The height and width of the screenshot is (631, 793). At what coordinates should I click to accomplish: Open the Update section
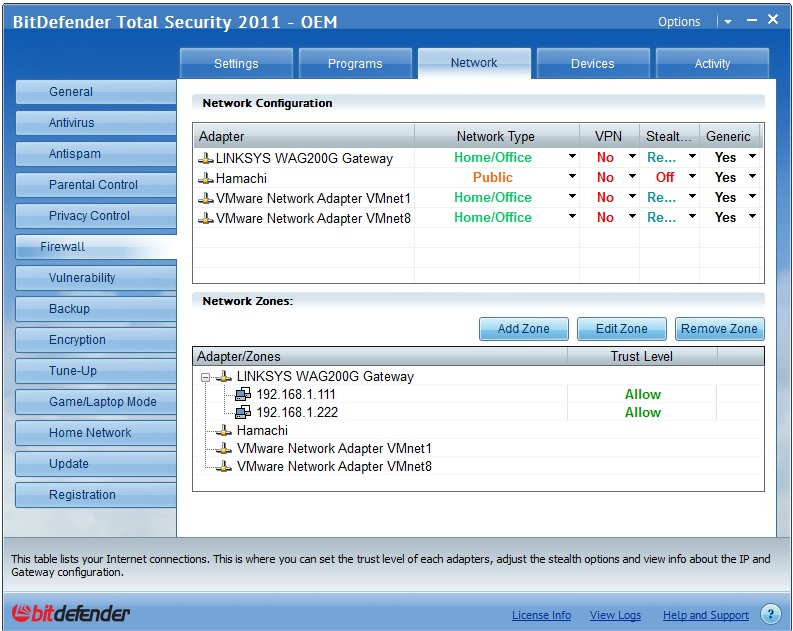coord(96,464)
